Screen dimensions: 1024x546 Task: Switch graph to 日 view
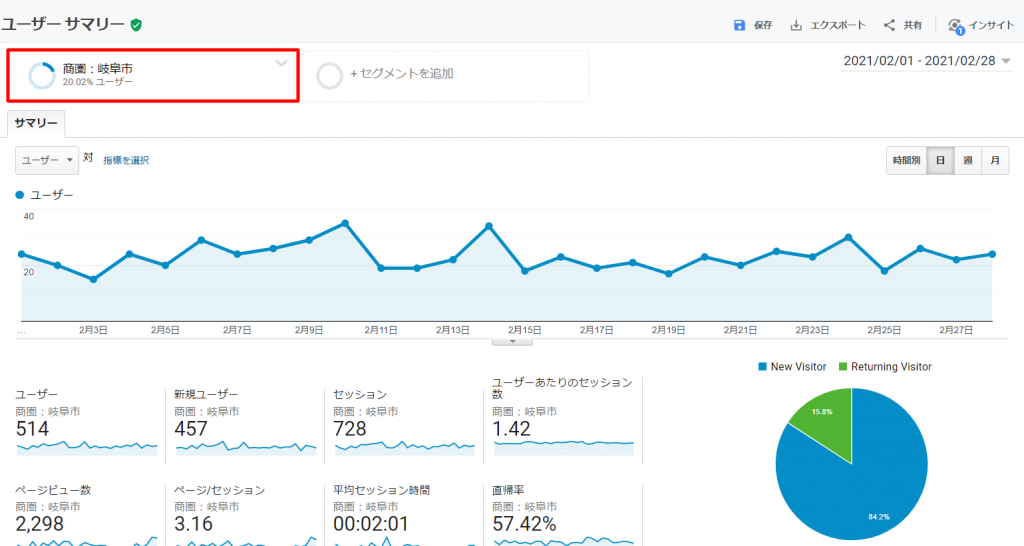940,161
